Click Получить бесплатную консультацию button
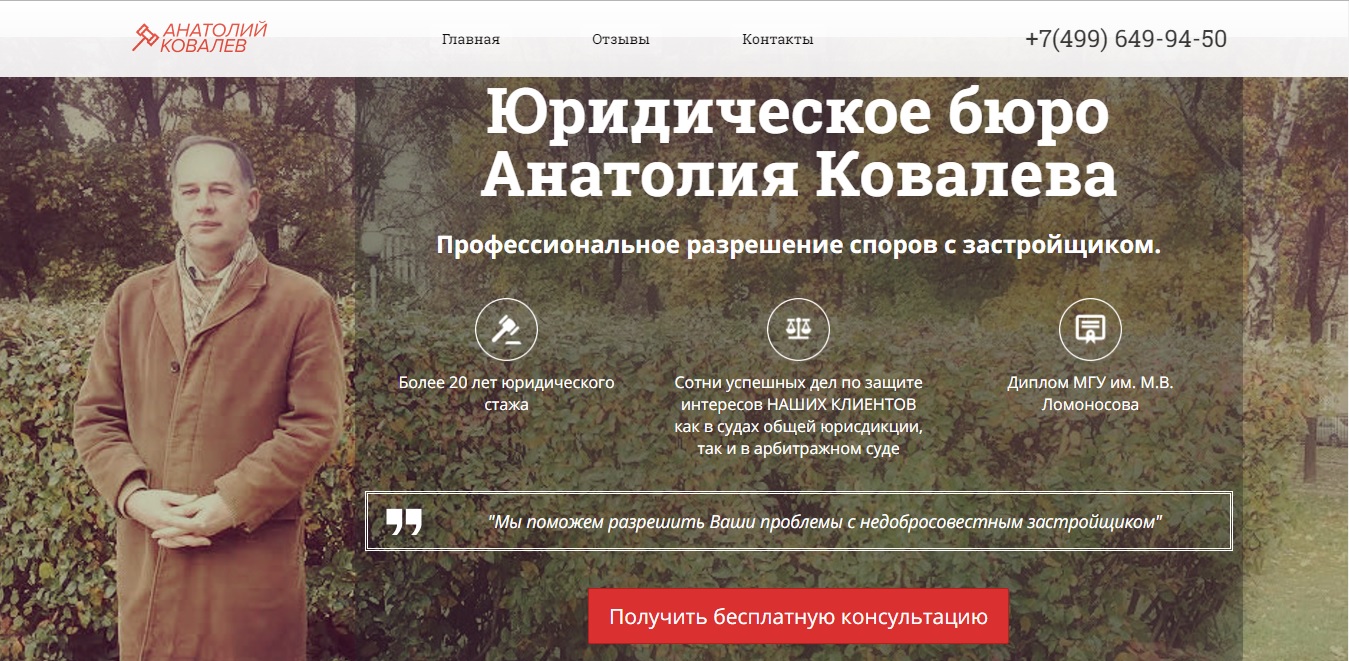 click(798, 617)
